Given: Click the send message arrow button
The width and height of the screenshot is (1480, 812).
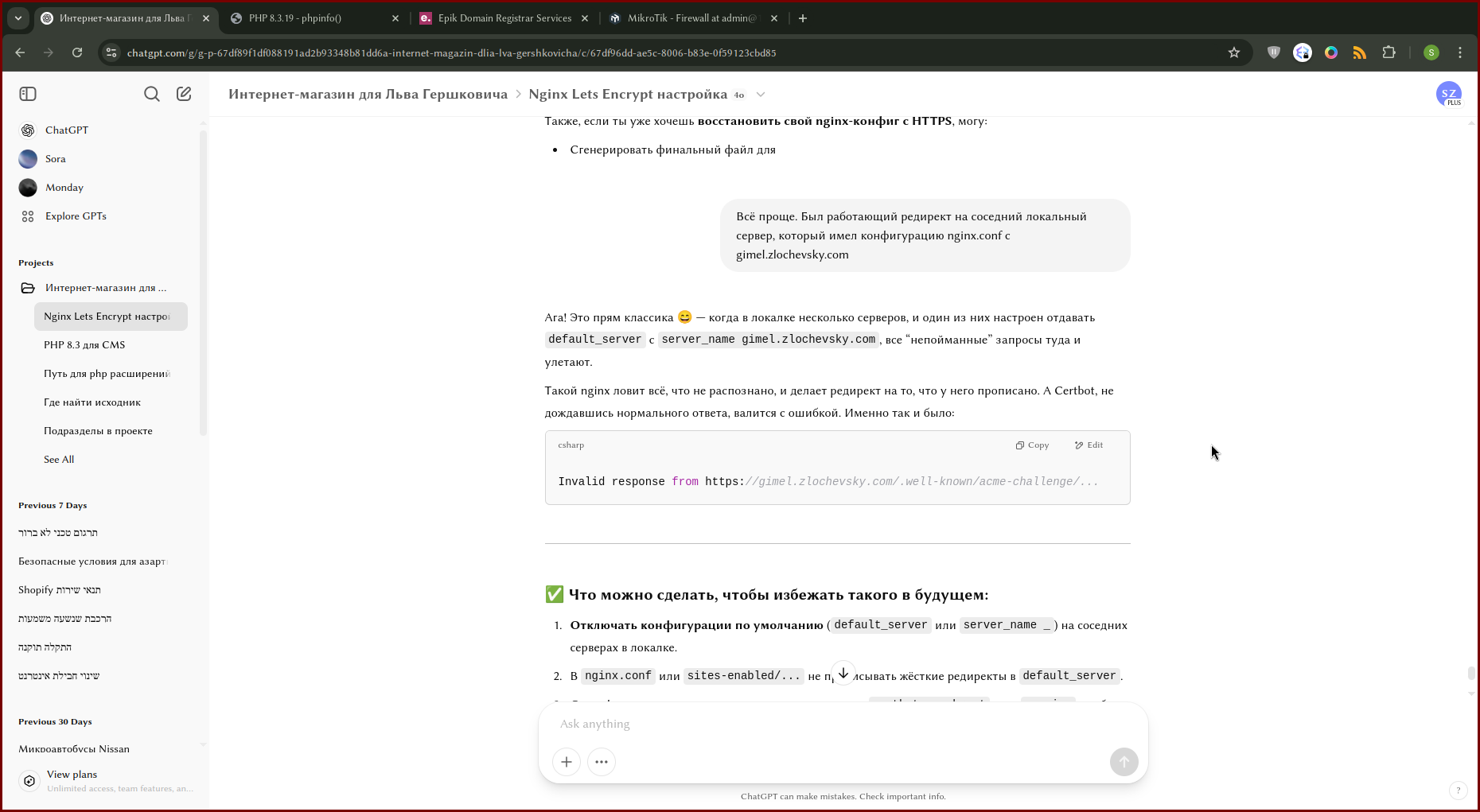Looking at the screenshot, I should click(x=1124, y=762).
